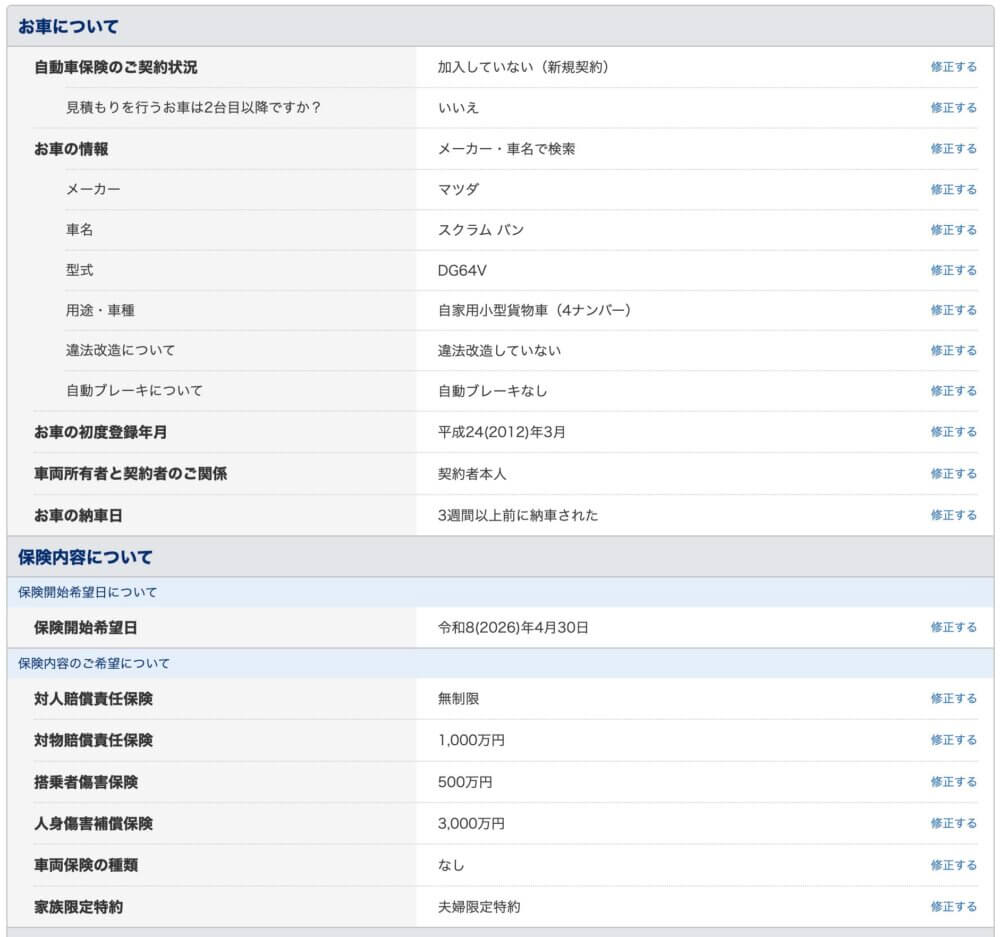Change 家族限定特約 夫婦限定特約 setting
Image resolution: width=1000 pixels, height=937 pixels.
(953, 906)
